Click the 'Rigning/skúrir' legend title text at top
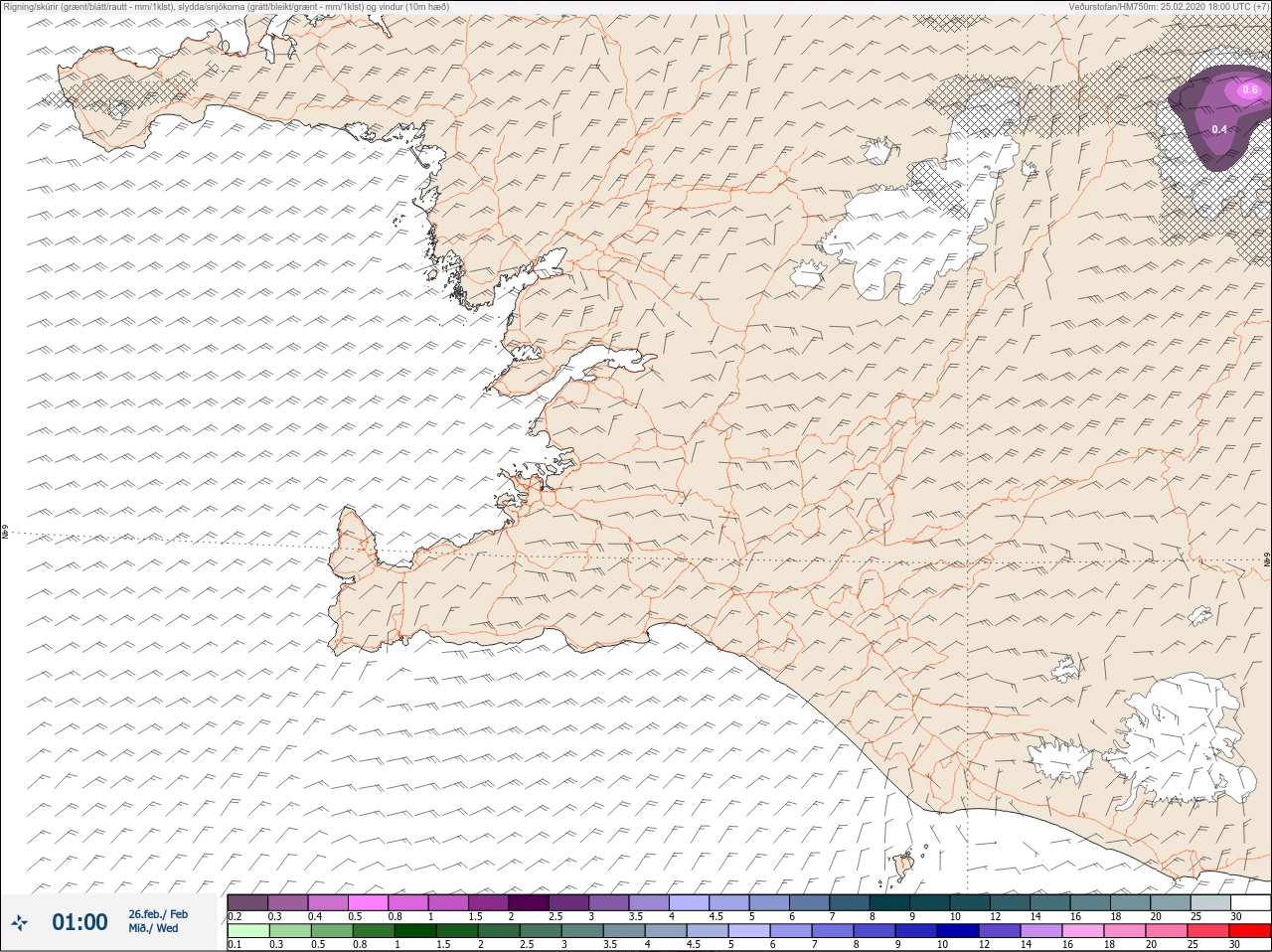Screen dimensions: 1272x952 pyautogui.click(x=31, y=6)
